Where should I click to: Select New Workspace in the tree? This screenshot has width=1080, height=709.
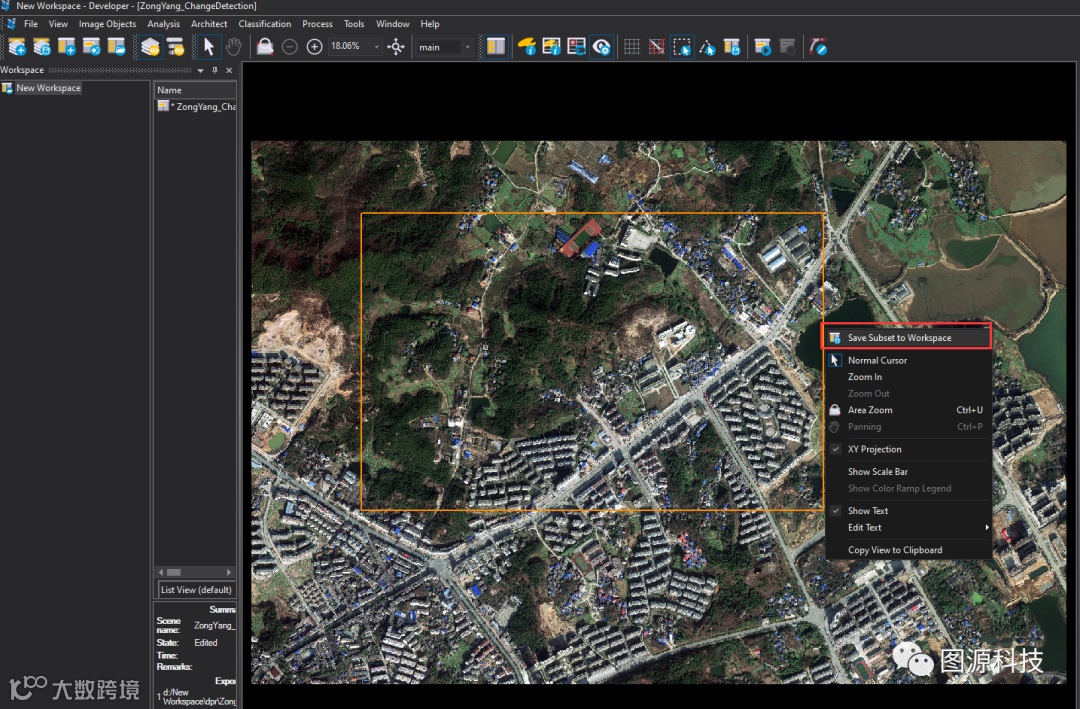pyautogui.click(x=48, y=88)
